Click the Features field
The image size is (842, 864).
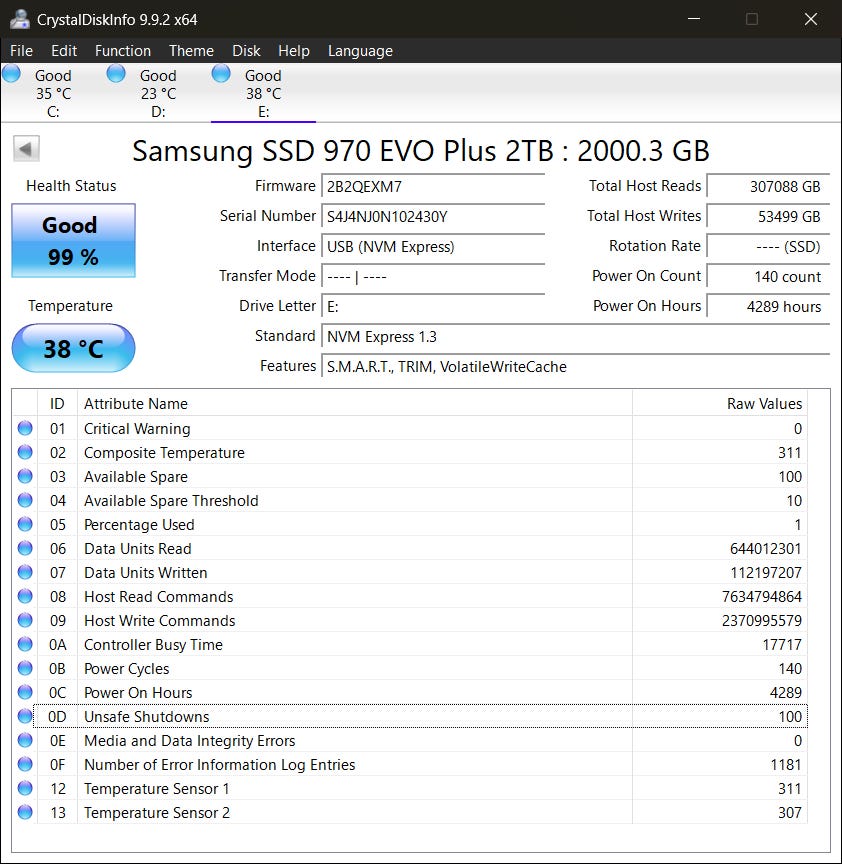(576, 366)
